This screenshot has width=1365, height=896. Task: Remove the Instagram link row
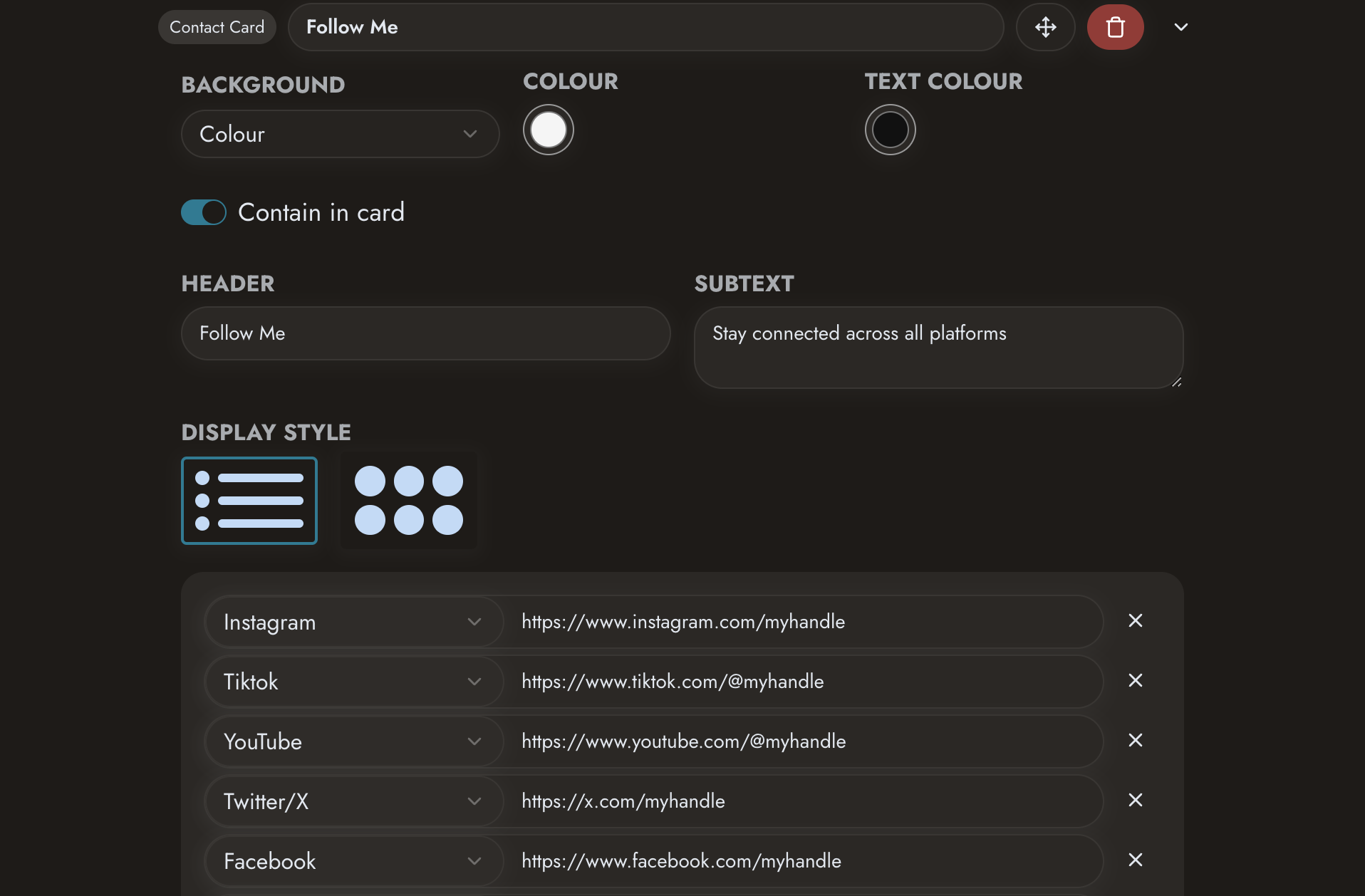coord(1136,620)
